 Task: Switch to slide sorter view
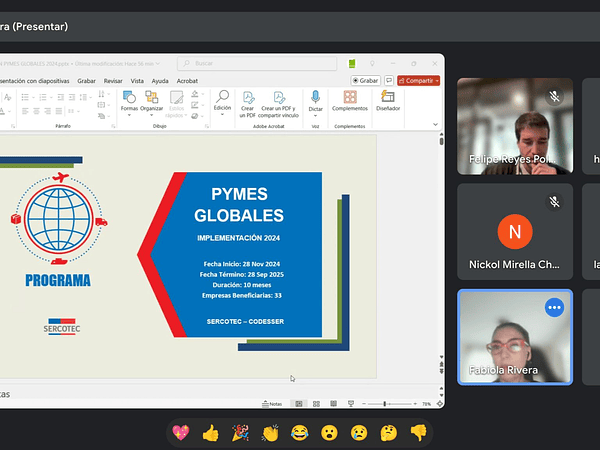click(316, 404)
